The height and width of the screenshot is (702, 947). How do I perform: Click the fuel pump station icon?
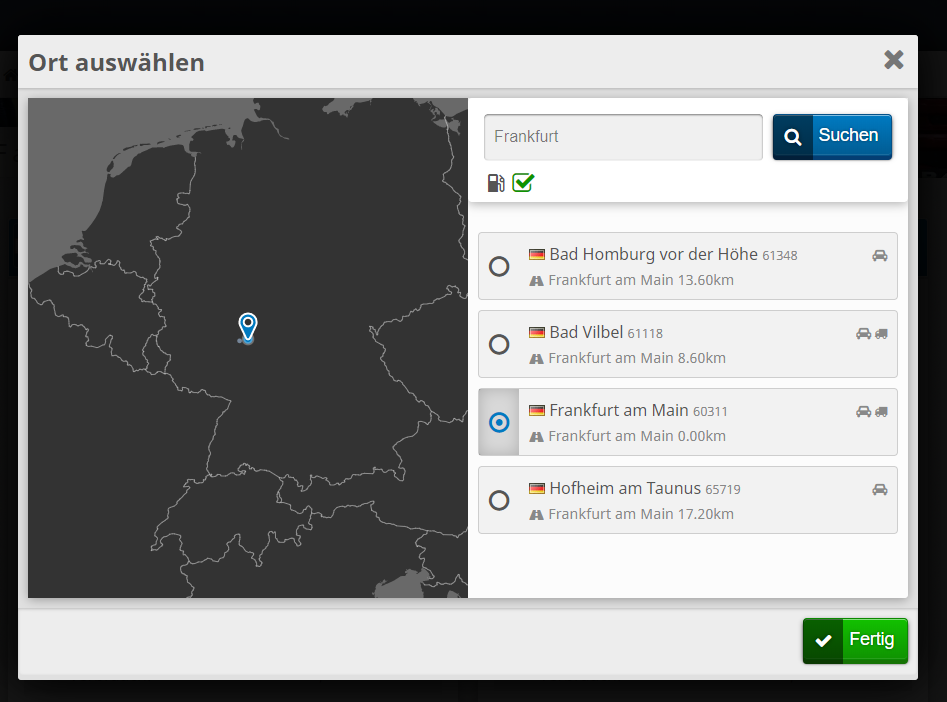click(x=496, y=182)
